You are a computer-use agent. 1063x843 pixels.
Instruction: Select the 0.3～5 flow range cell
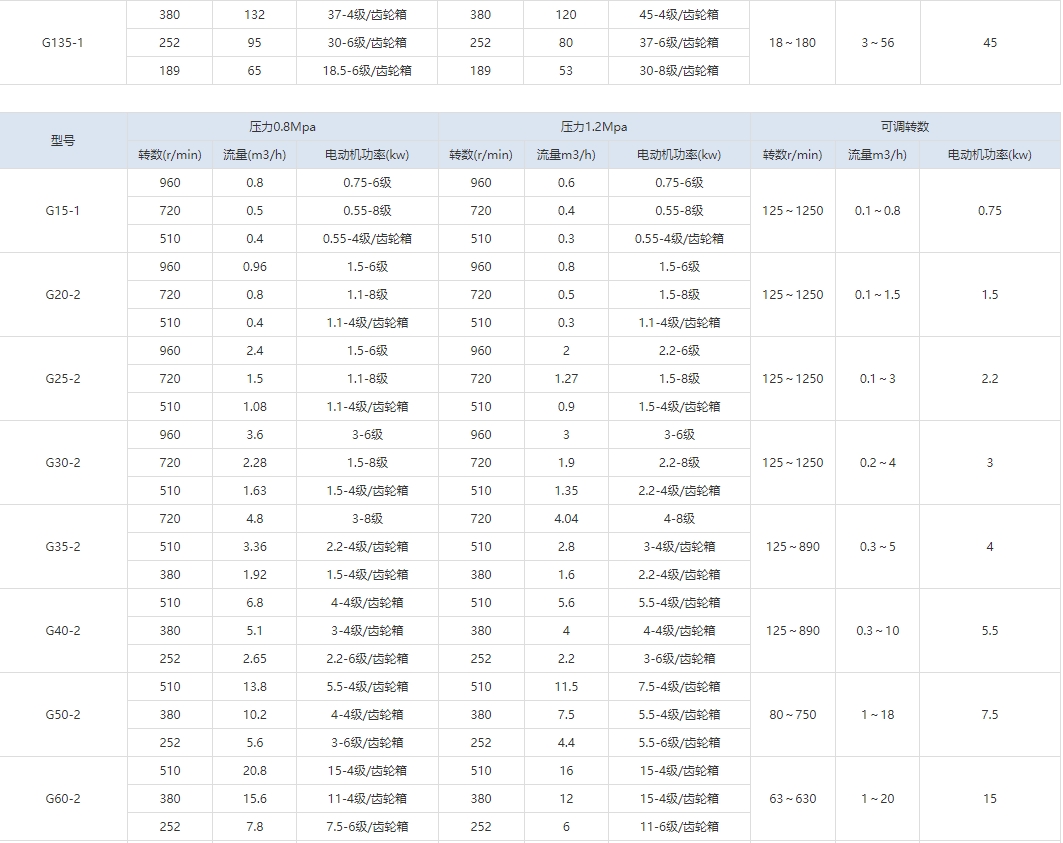point(878,547)
